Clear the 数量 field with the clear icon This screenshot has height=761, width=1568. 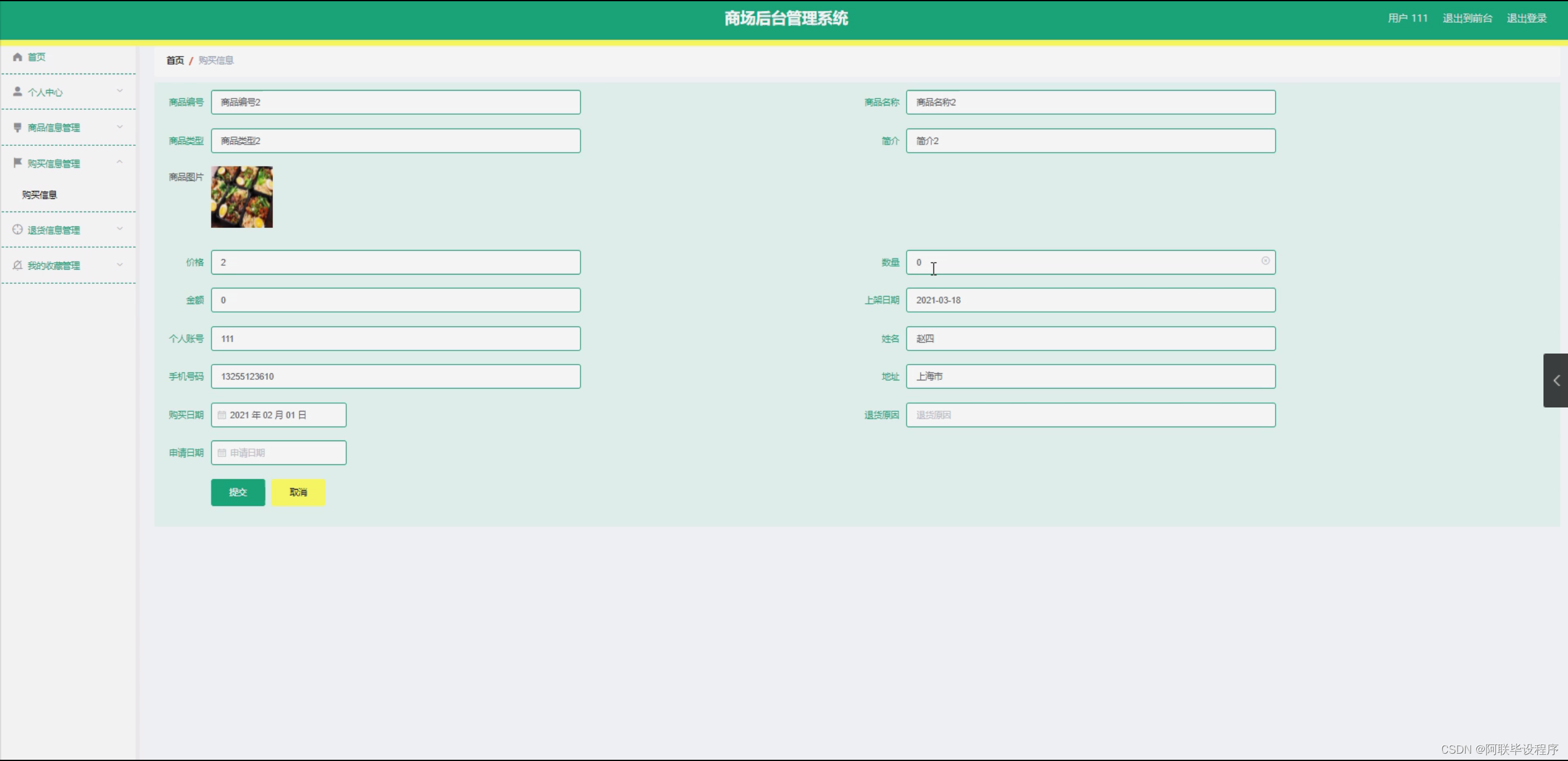point(1265,261)
